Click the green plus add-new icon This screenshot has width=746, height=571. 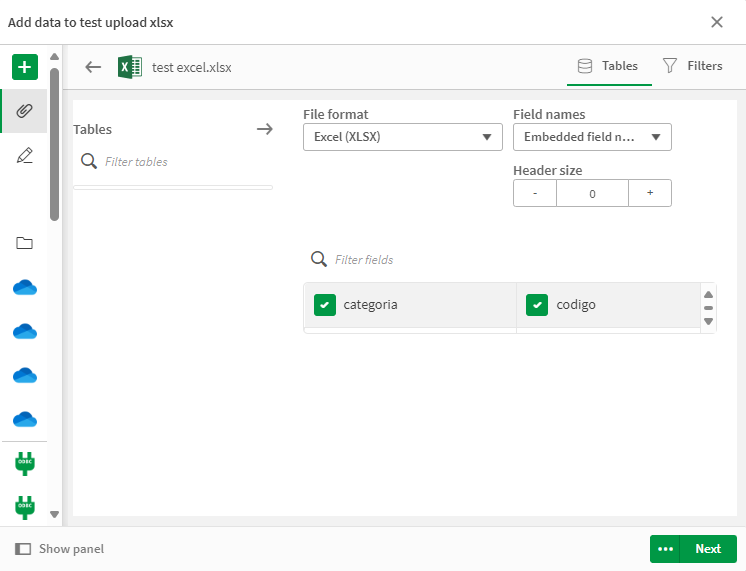point(25,68)
